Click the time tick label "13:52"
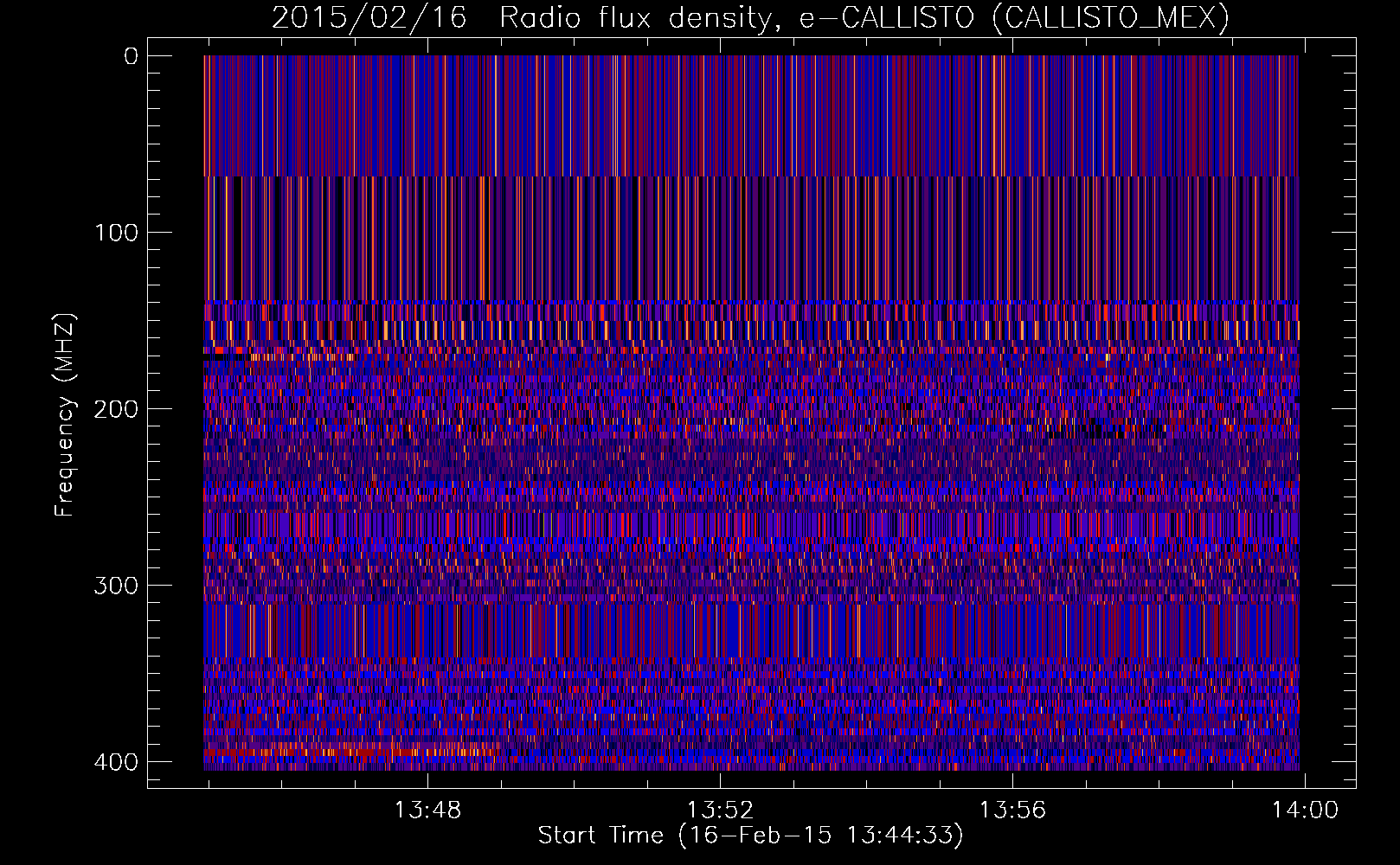This screenshot has height=865, width=1400. [x=720, y=811]
